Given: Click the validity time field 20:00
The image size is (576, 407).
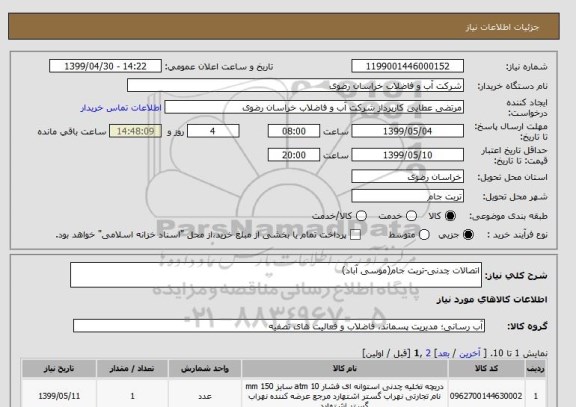Looking at the screenshot, I should pyautogui.click(x=294, y=155).
